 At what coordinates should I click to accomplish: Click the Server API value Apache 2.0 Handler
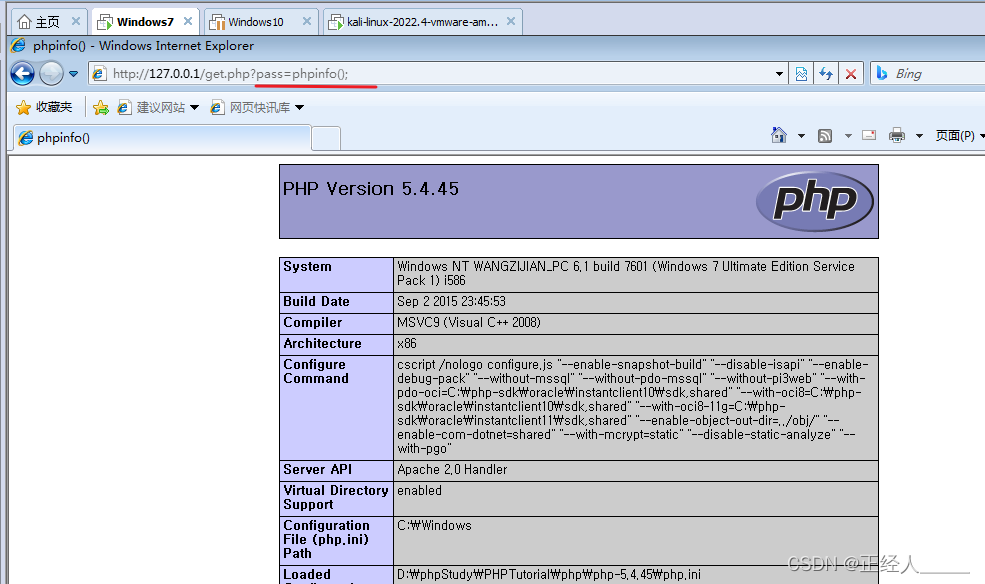pyautogui.click(x=452, y=469)
